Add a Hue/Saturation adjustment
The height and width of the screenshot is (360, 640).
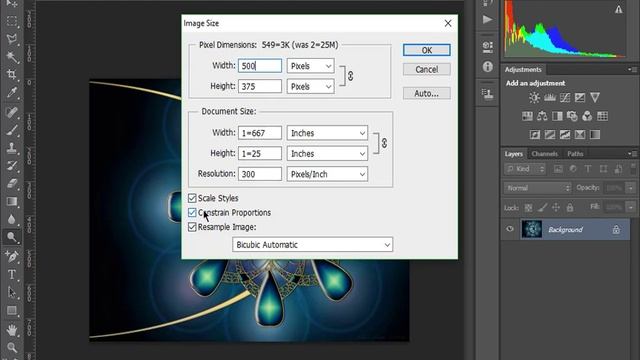click(x=527, y=116)
